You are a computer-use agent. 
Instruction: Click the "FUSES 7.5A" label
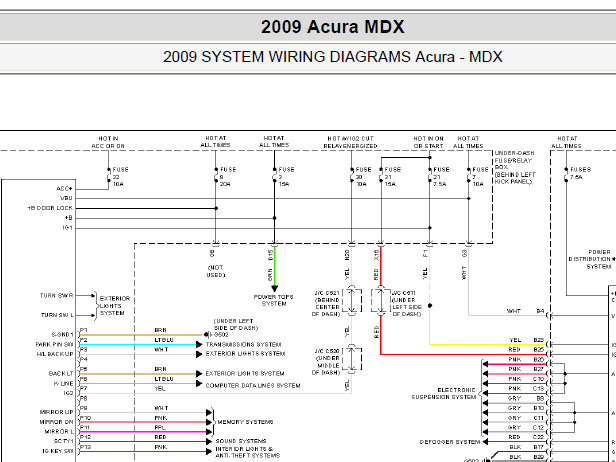(580, 173)
